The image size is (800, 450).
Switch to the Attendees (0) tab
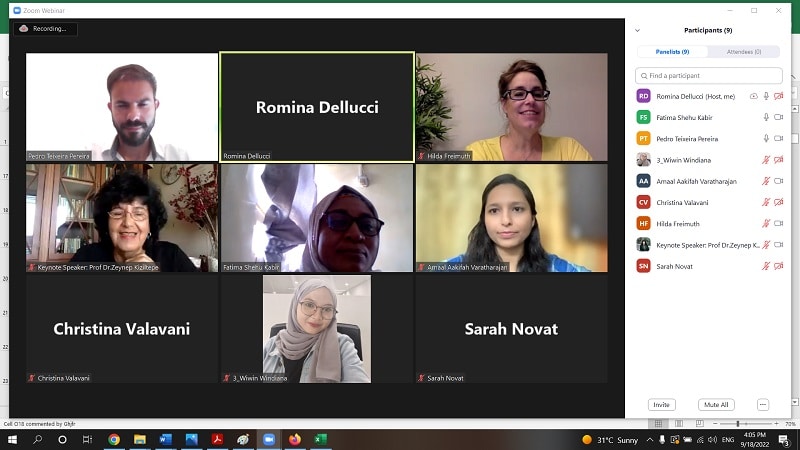coord(744,52)
